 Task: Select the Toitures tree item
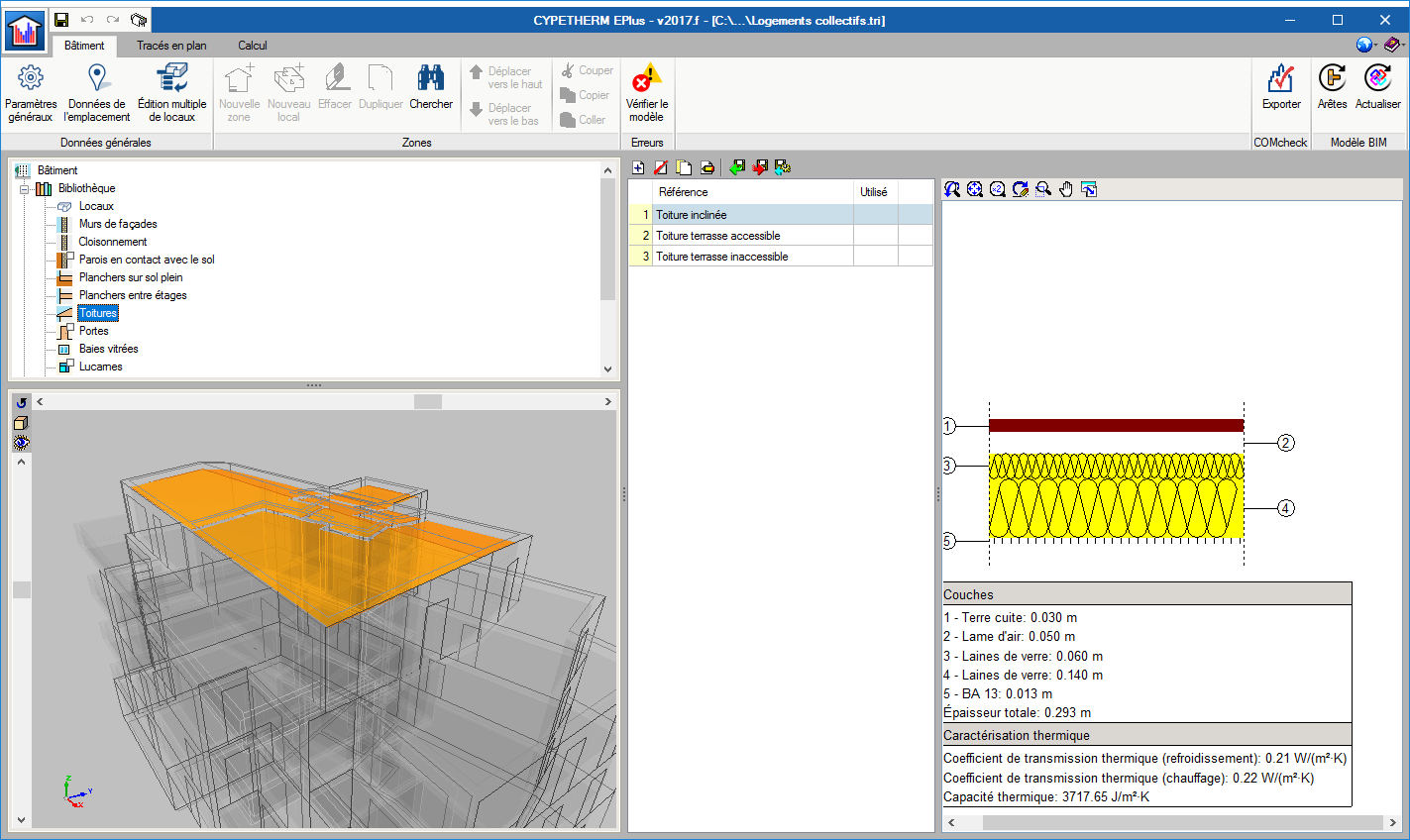point(98,313)
